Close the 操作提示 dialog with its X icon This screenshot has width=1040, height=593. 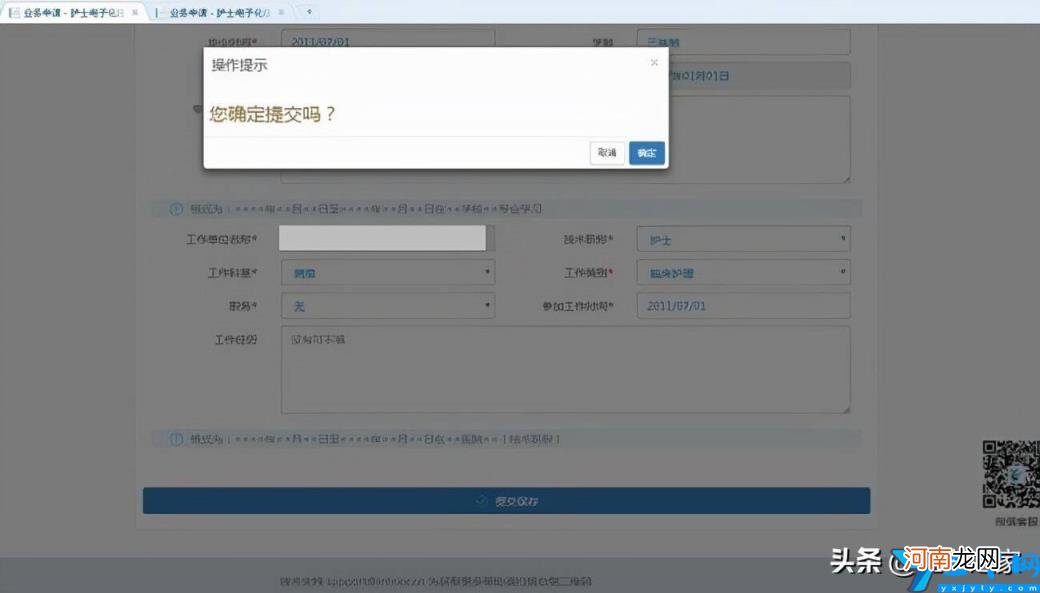coord(654,62)
